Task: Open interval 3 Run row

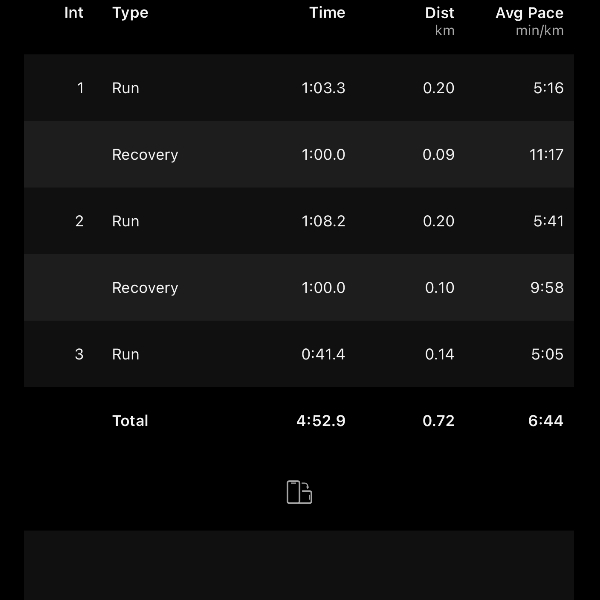Action: (x=299, y=354)
